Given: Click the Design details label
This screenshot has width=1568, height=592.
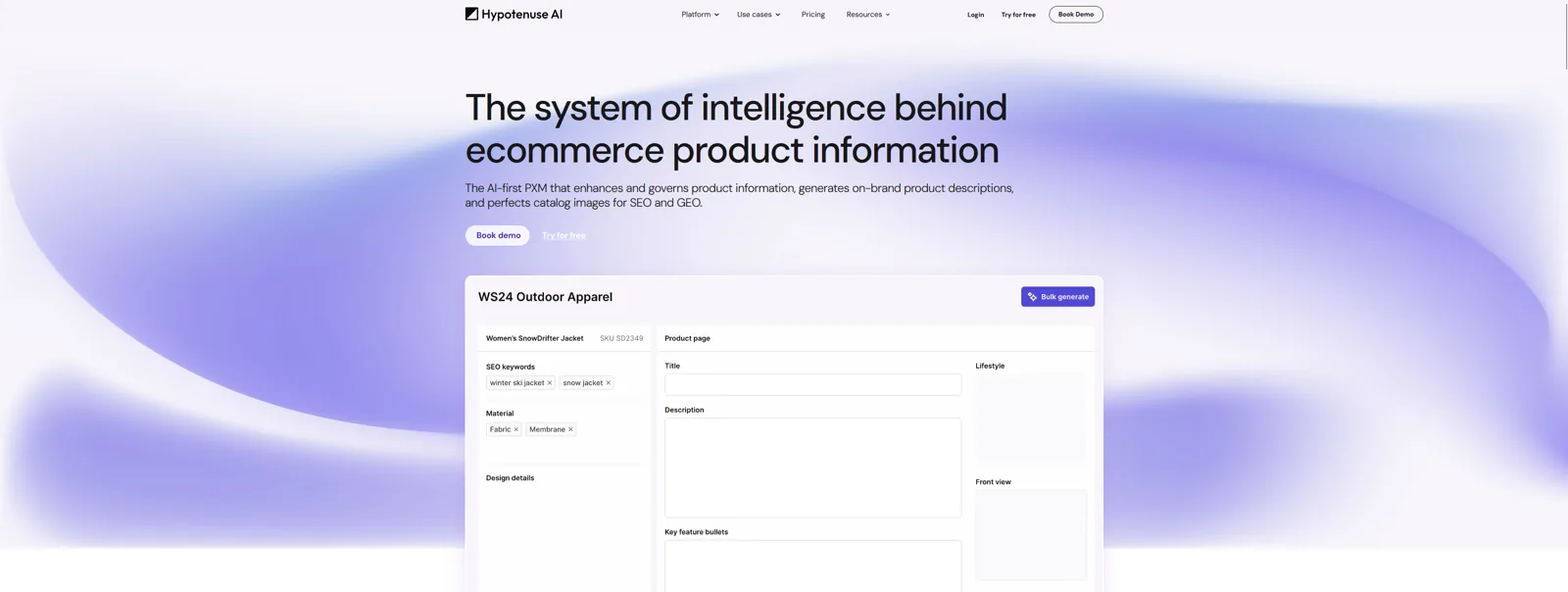Looking at the screenshot, I should tap(510, 478).
